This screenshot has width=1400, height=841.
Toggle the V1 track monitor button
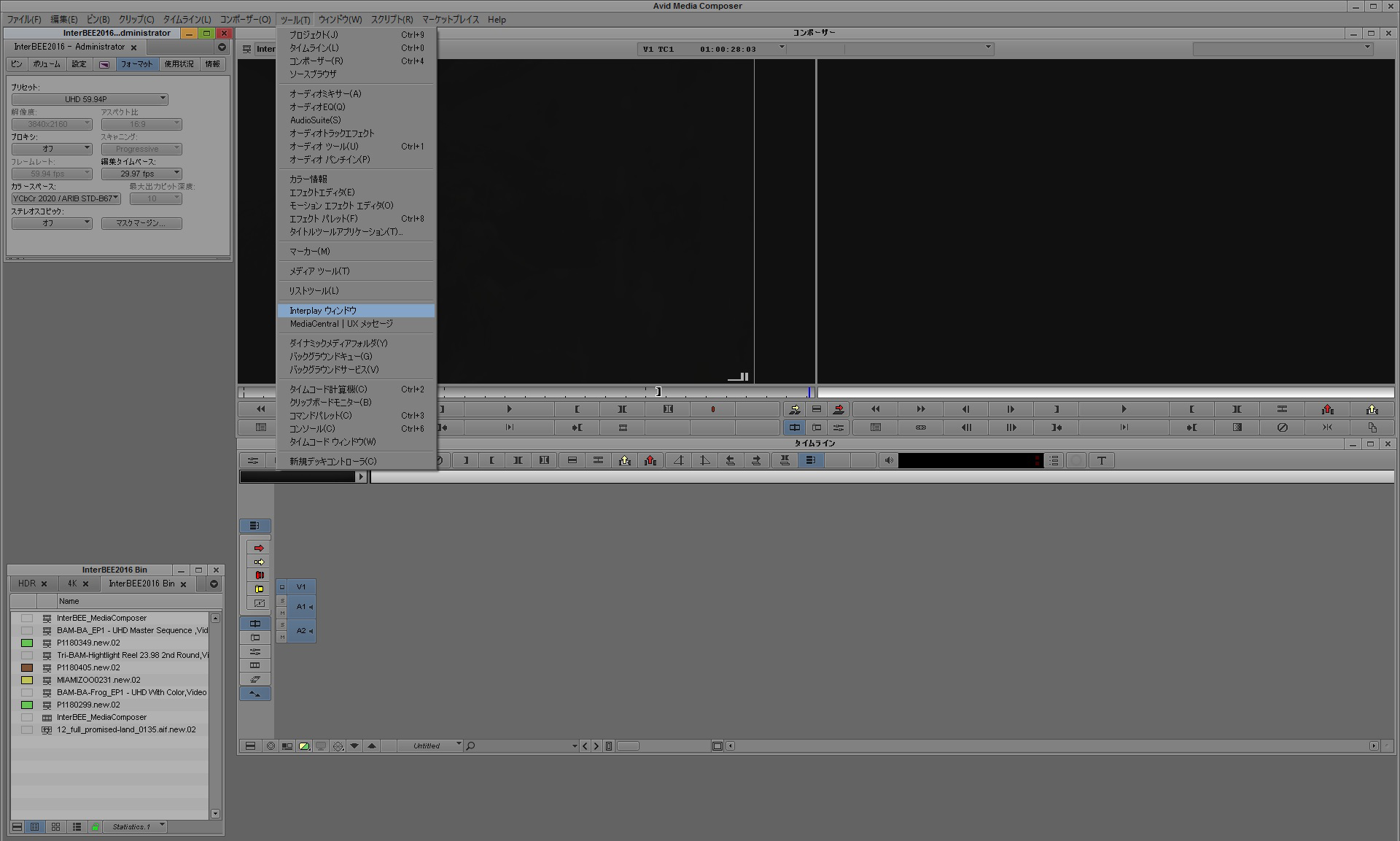(x=282, y=587)
